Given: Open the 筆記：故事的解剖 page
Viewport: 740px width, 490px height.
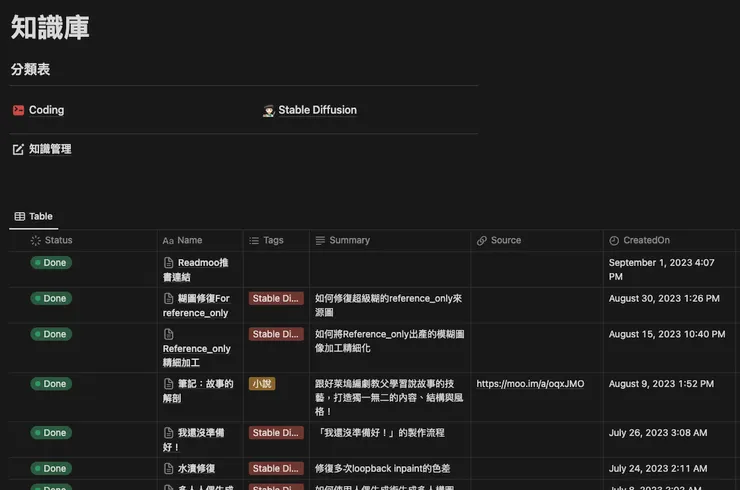Looking at the screenshot, I should click(198, 391).
